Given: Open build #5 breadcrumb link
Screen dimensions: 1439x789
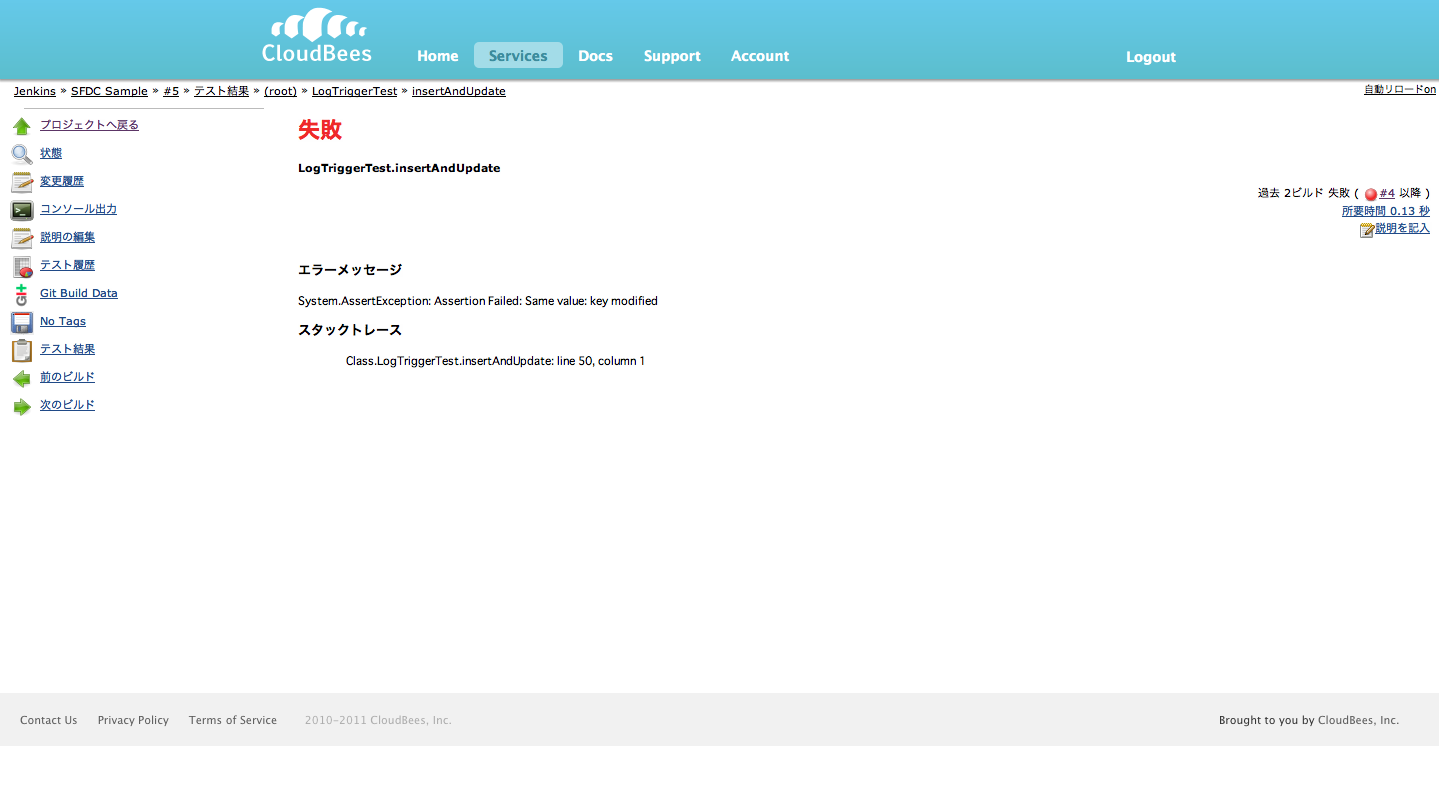Looking at the screenshot, I should [x=171, y=91].
